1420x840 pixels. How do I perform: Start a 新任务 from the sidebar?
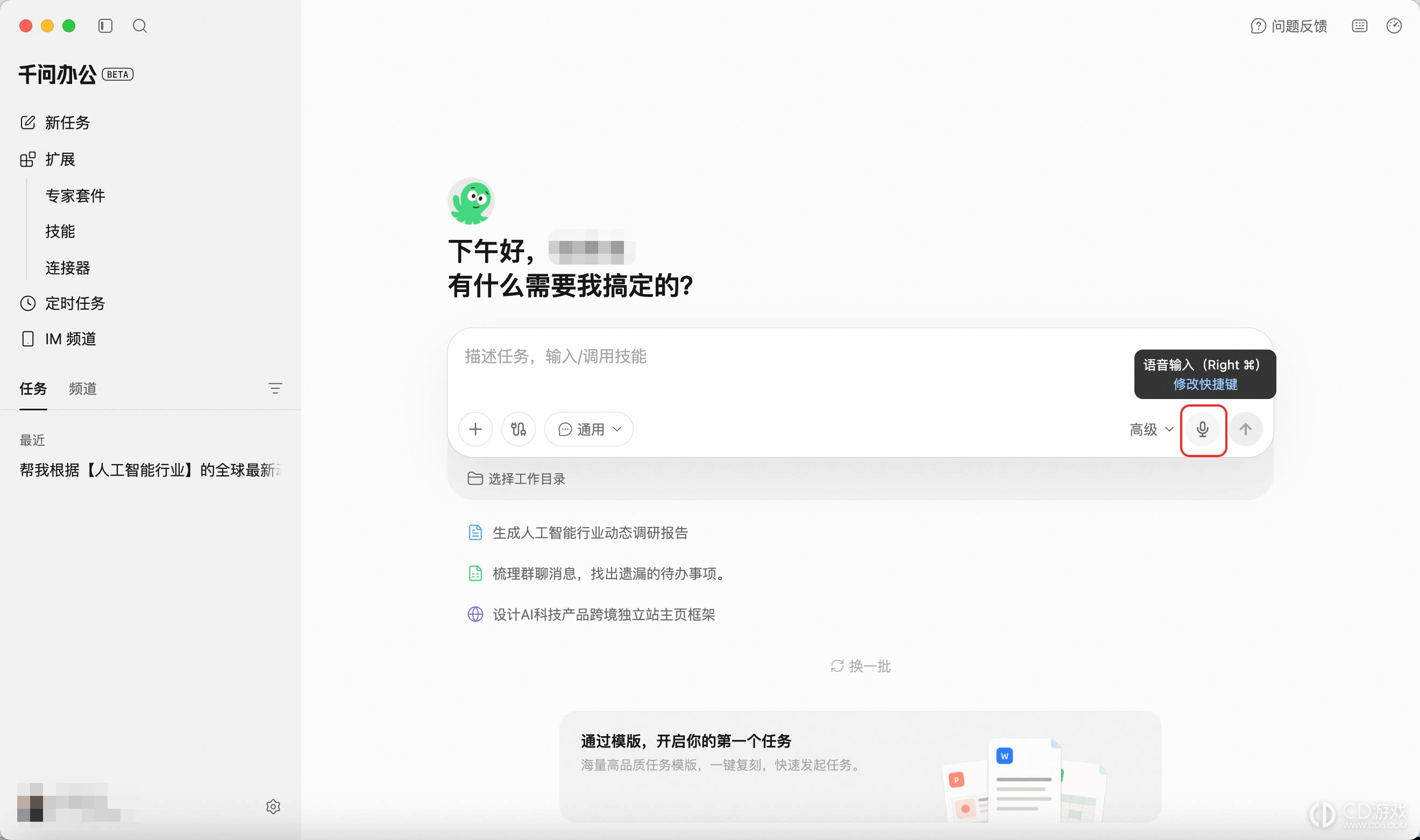(55, 122)
